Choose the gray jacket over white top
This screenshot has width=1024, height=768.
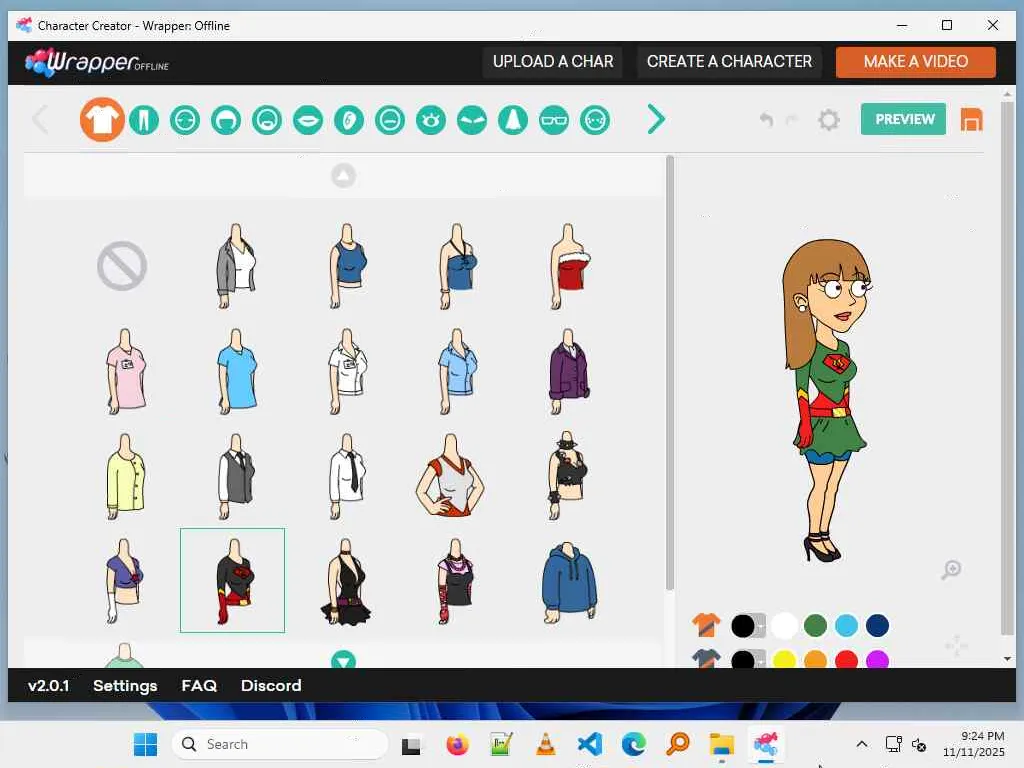click(x=236, y=266)
